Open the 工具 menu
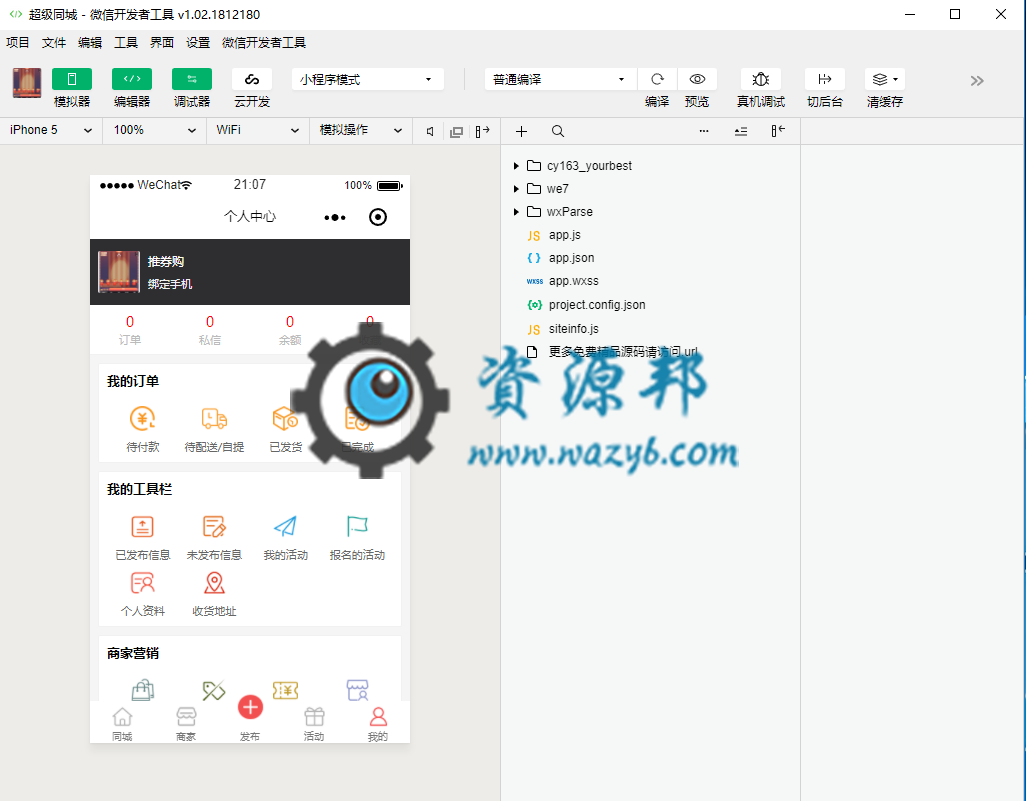This screenshot has height=801, width=1026. (x=126, y=43)
